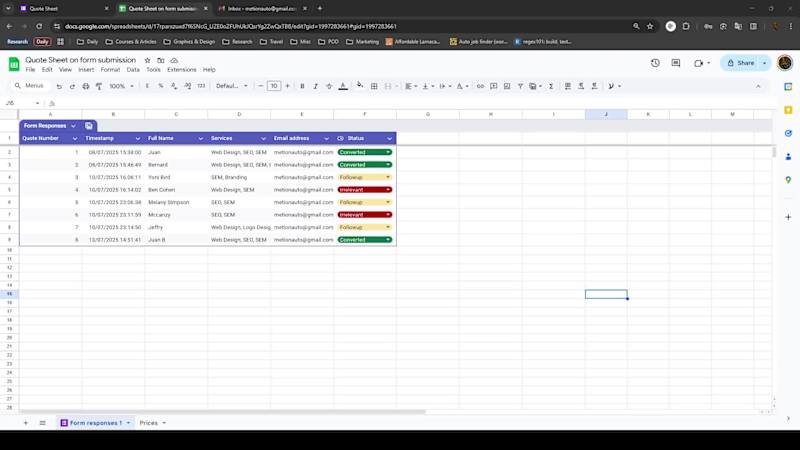
Task: Click the Insert chart icon
Action: [x=507, y=86]
